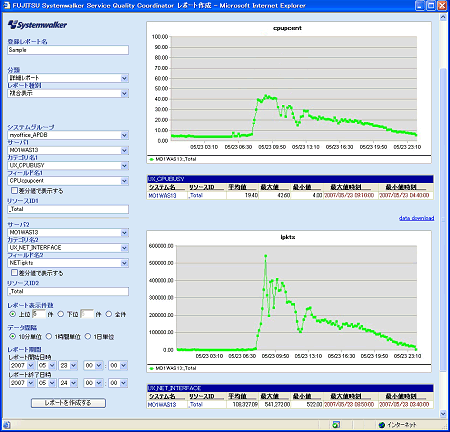Click the UX_NET_INTERFACE table title bar
This screenshot has width=450, height=432.
point(290,388)
